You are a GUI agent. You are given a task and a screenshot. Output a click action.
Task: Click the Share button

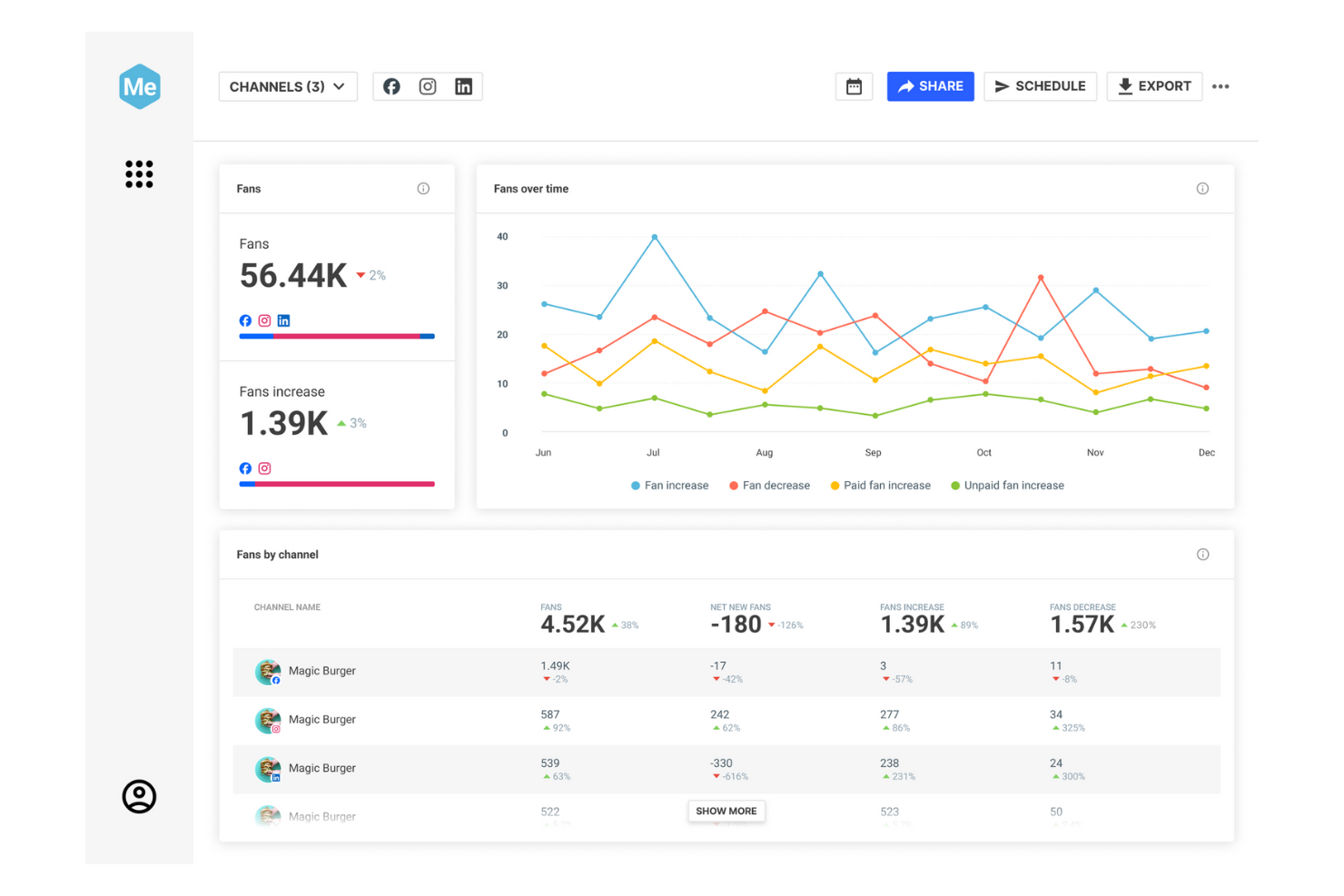[930, 86]
